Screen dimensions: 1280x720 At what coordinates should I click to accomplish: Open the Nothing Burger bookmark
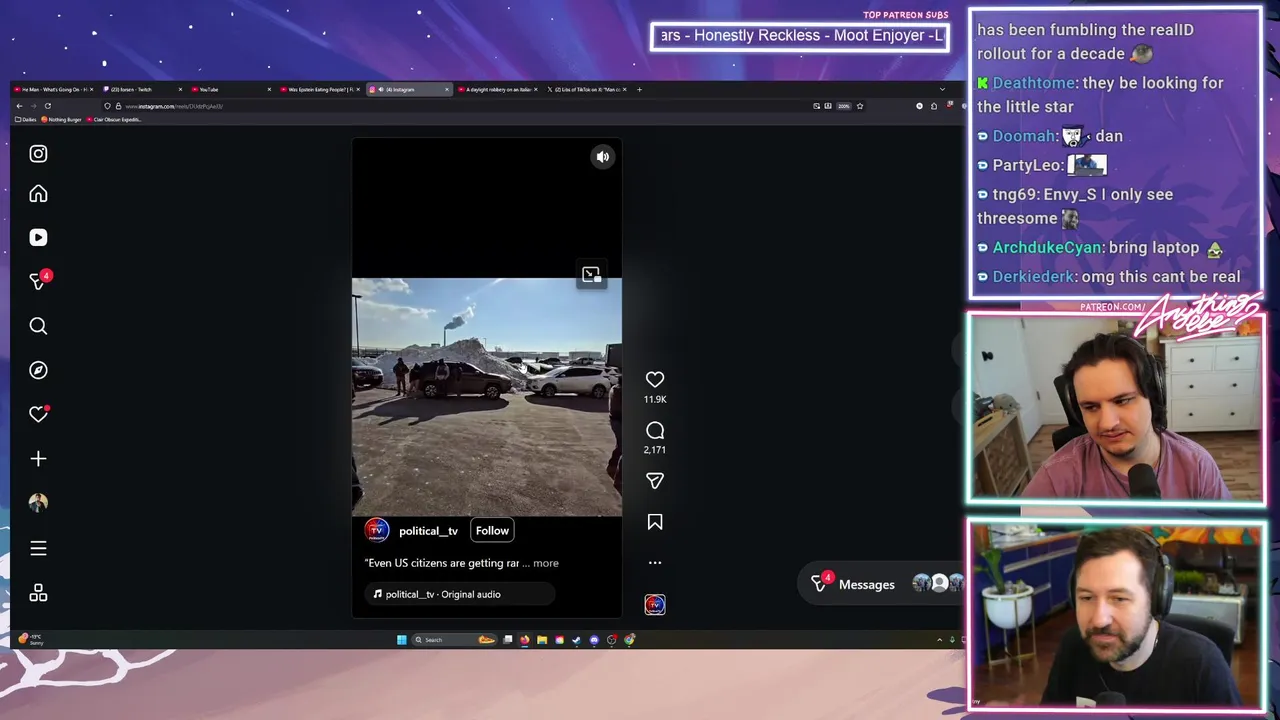point(62,120)
